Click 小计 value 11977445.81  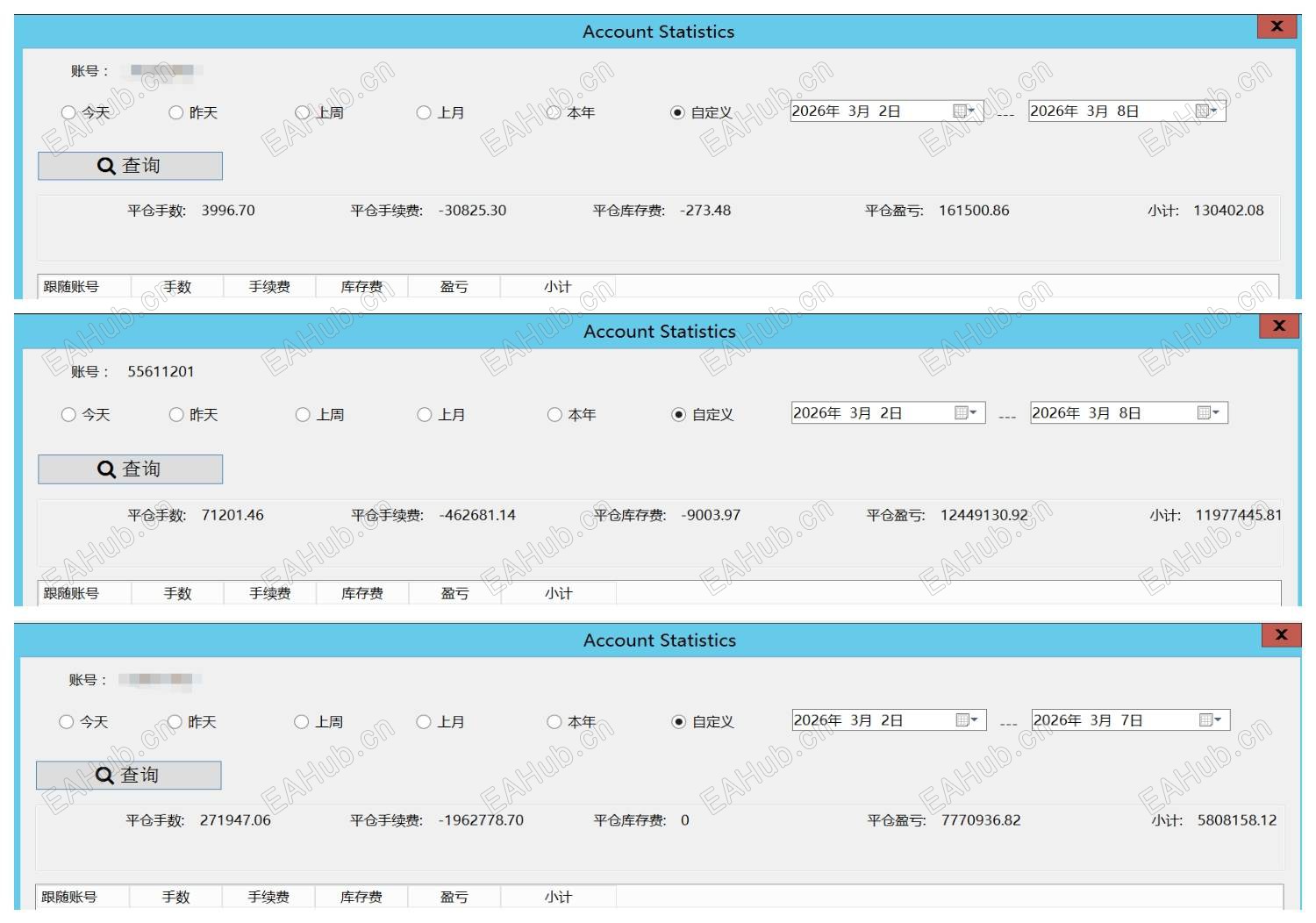coord(1239,515)
